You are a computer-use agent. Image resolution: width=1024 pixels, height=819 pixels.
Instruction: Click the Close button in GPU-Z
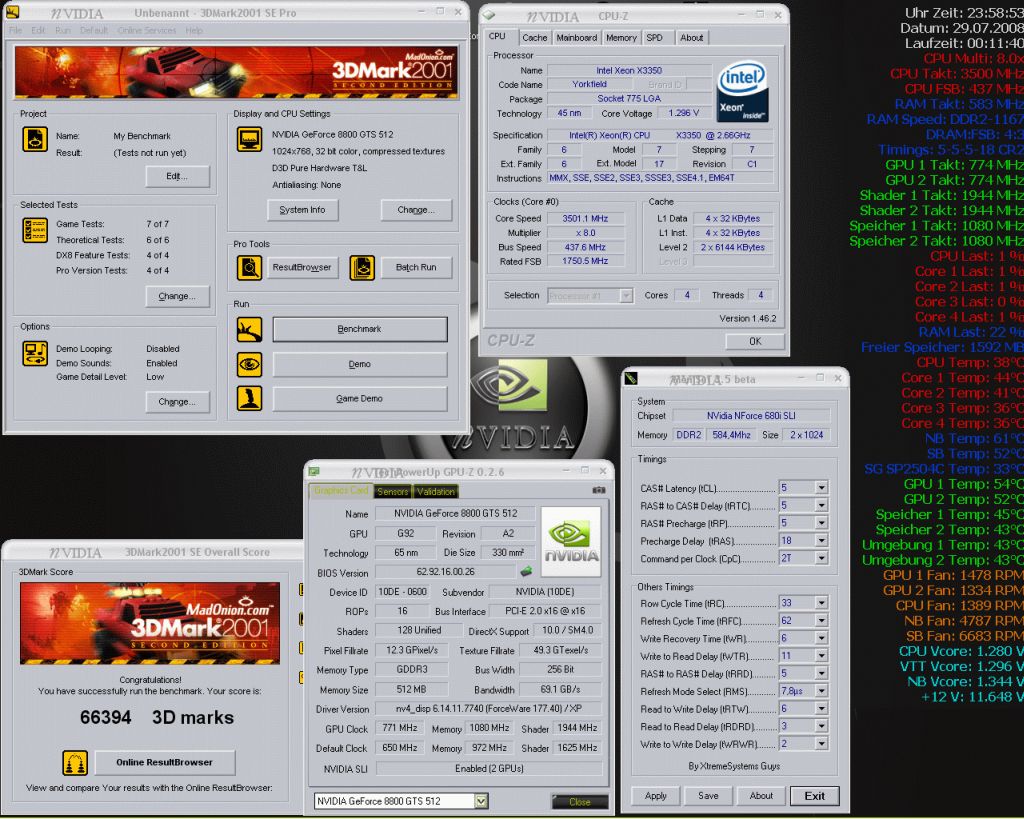coord(579,801)
